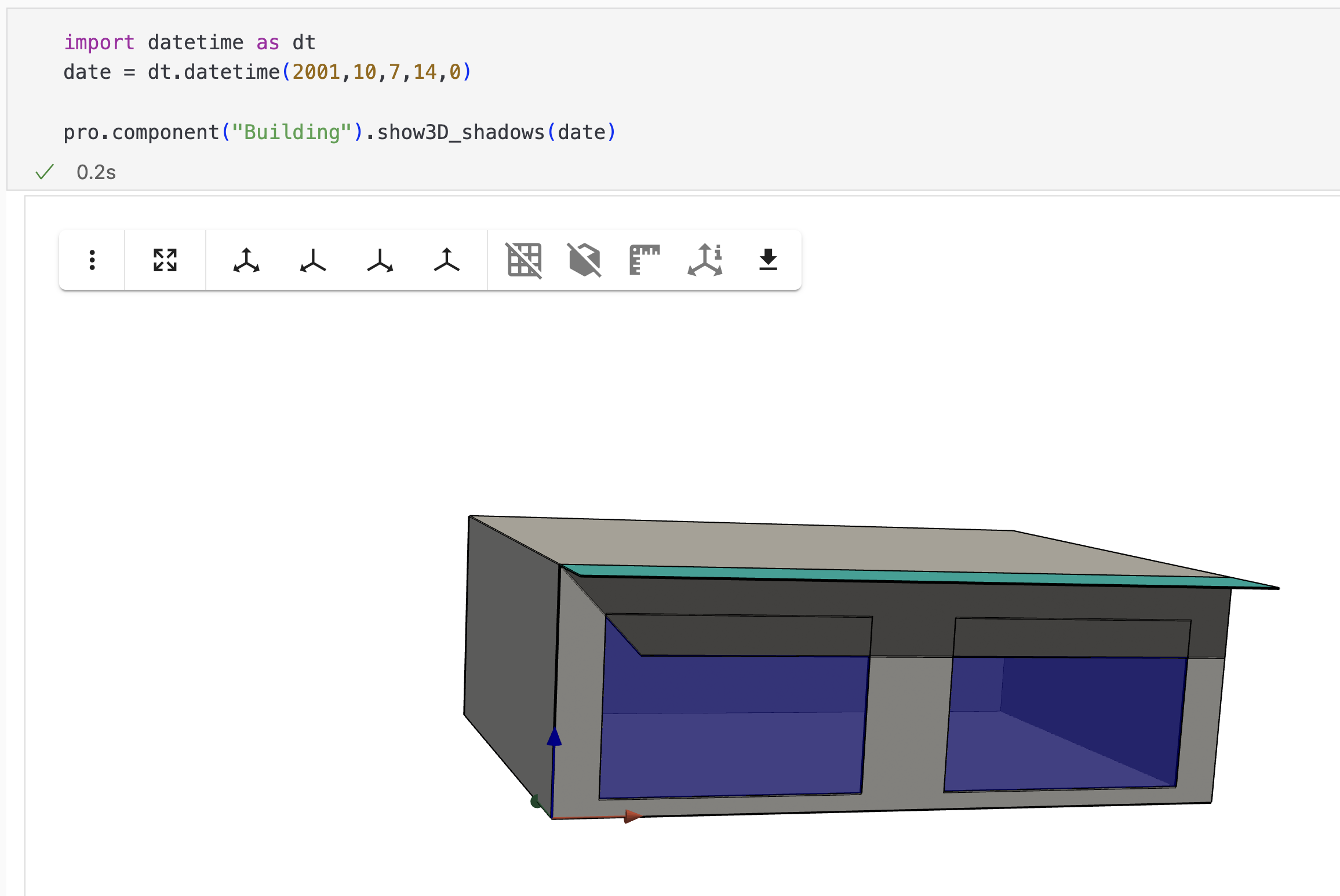The image size is (1340, 896).
Task: Click the 0.2s execution time
Action: 96,172
